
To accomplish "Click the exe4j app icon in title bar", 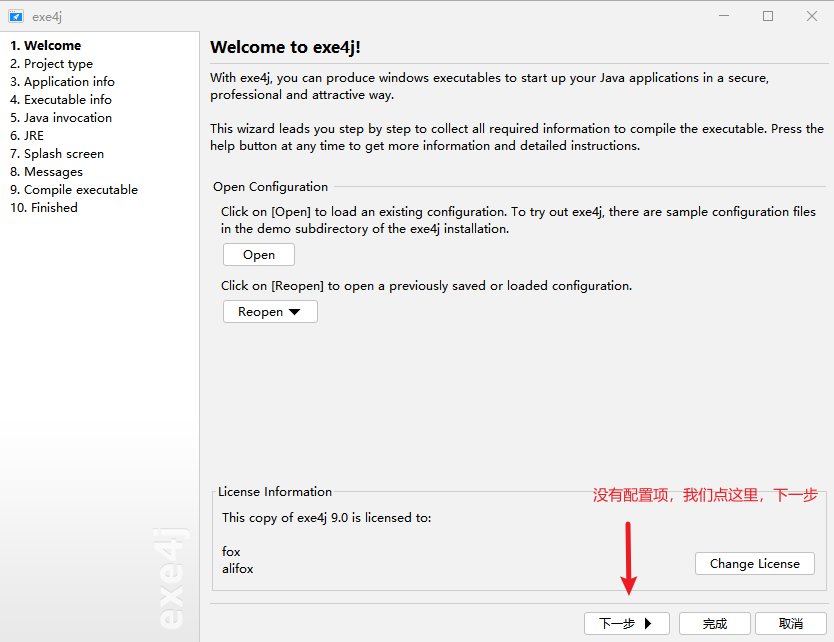I will coord(16,16).
